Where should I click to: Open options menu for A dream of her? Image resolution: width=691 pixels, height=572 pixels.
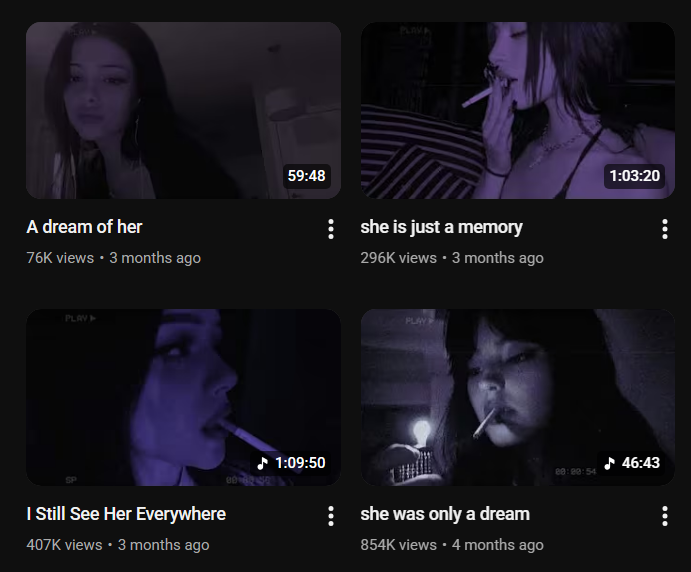(x=331, y=229)
